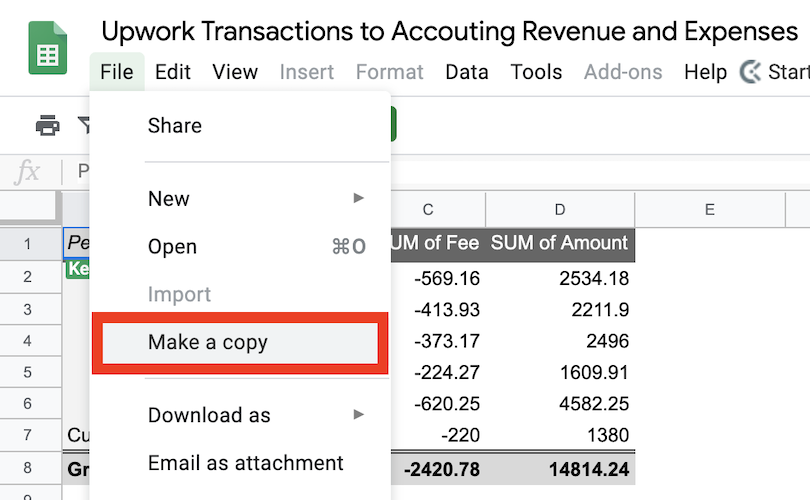Viewport: 810px width, 500px height.
Task: Click cell containing 1380
Action: (560, 435)
